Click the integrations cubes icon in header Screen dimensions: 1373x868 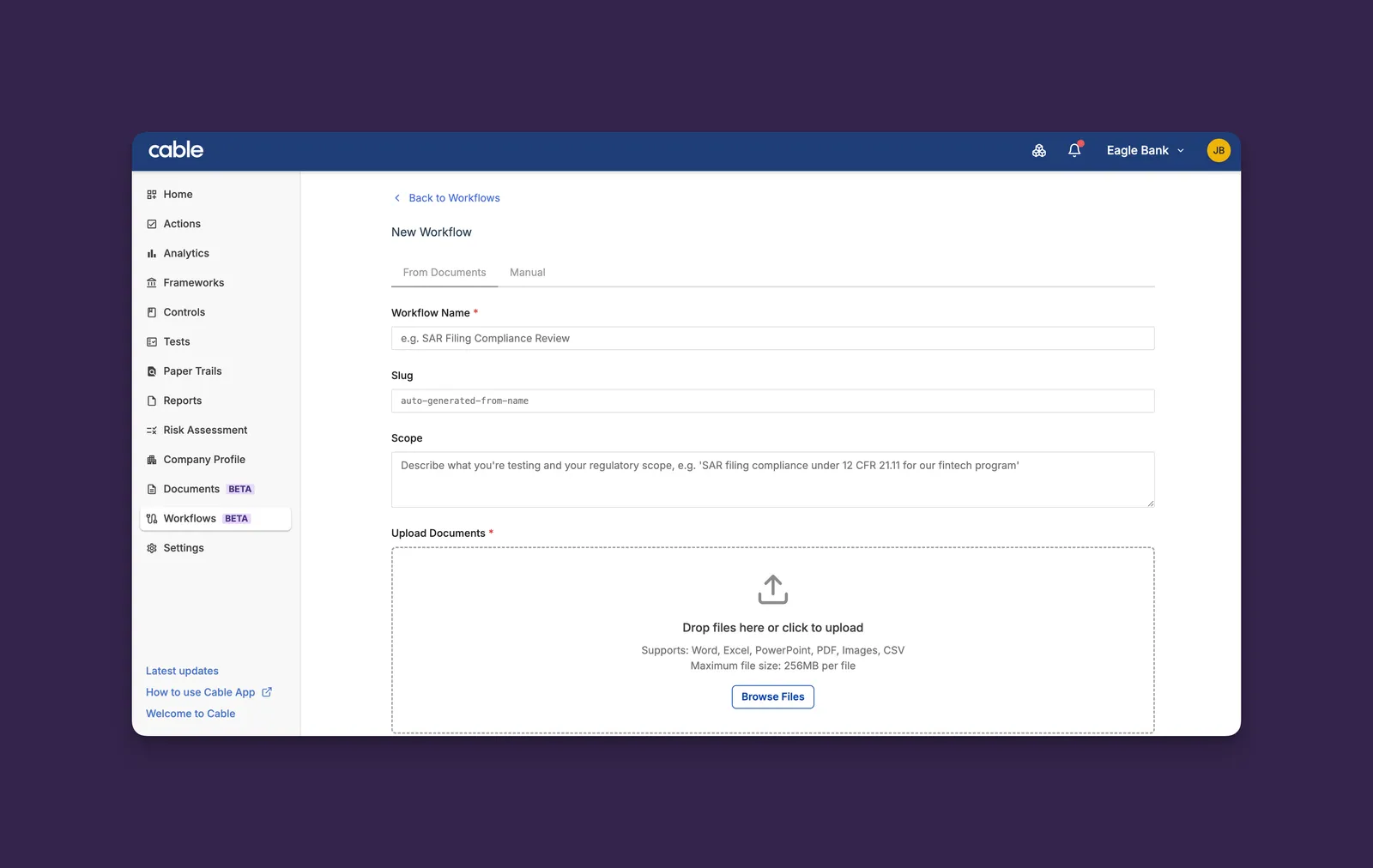[x=1039, y=150]
